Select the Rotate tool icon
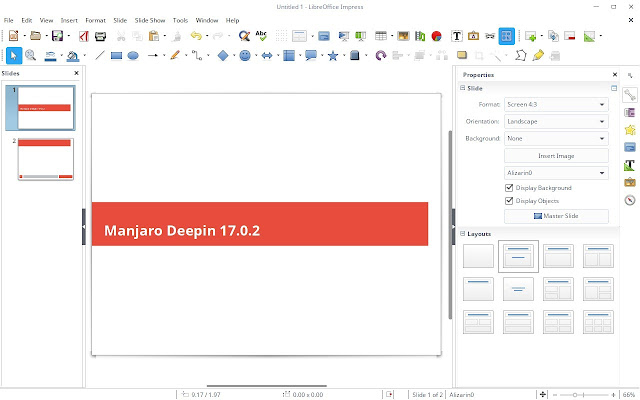Image resolution: width=640 pixels, height=400 pixels. (381, 55)
